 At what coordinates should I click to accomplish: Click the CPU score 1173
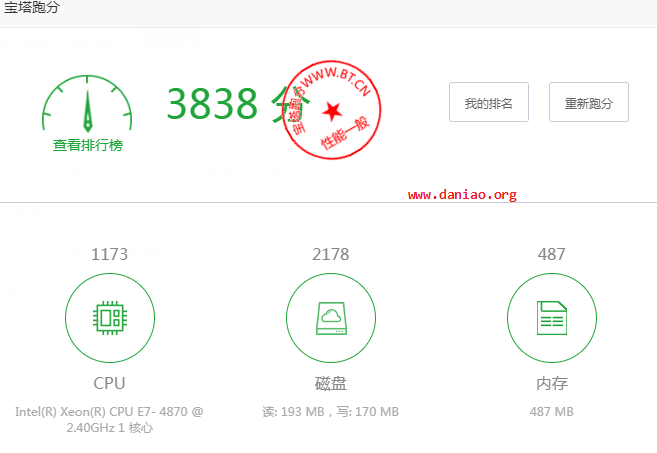[109, 254]
